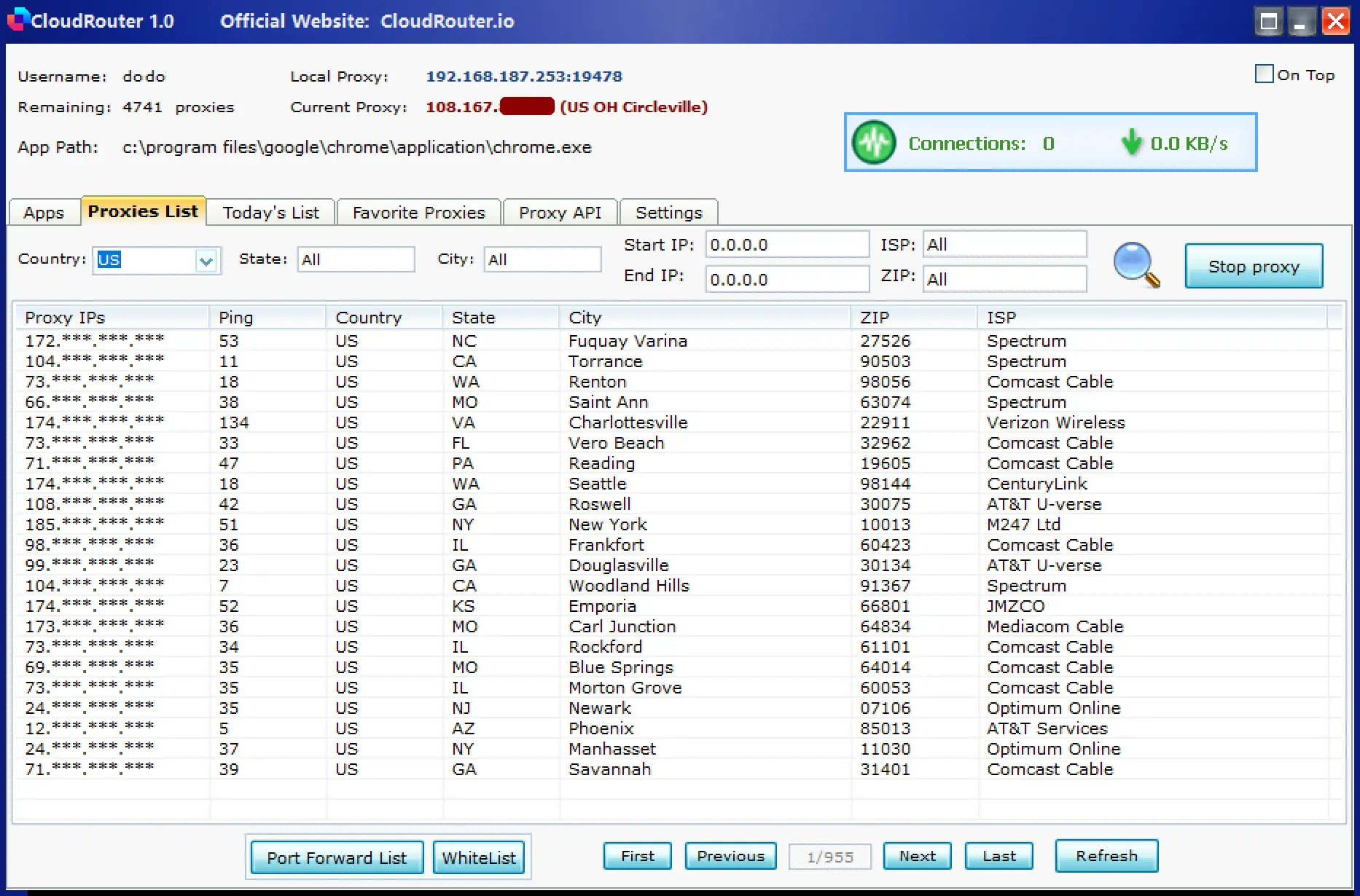Go to the Settings tab

[668, 213]
